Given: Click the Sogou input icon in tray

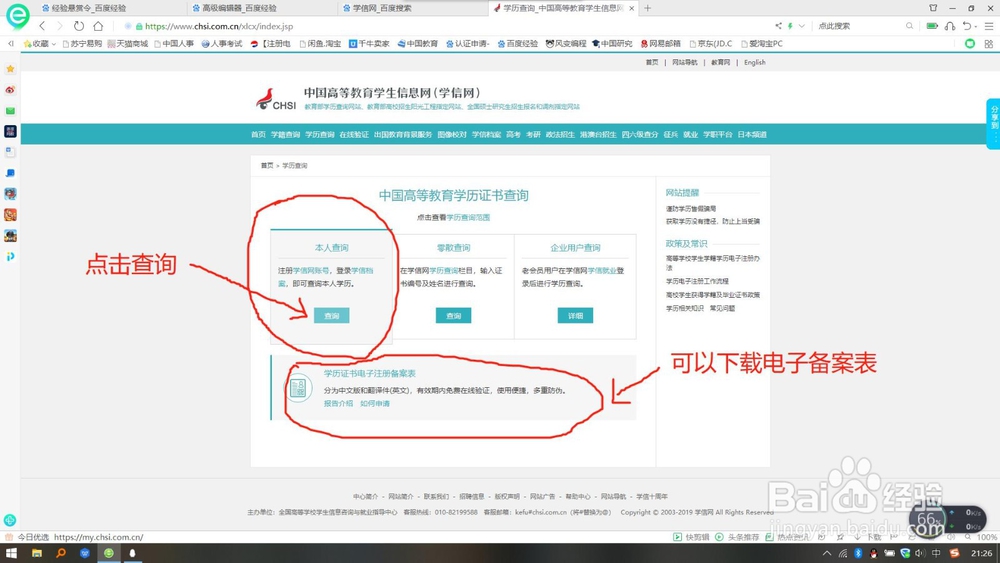Looking at the screenshot, I should (954, 553).
